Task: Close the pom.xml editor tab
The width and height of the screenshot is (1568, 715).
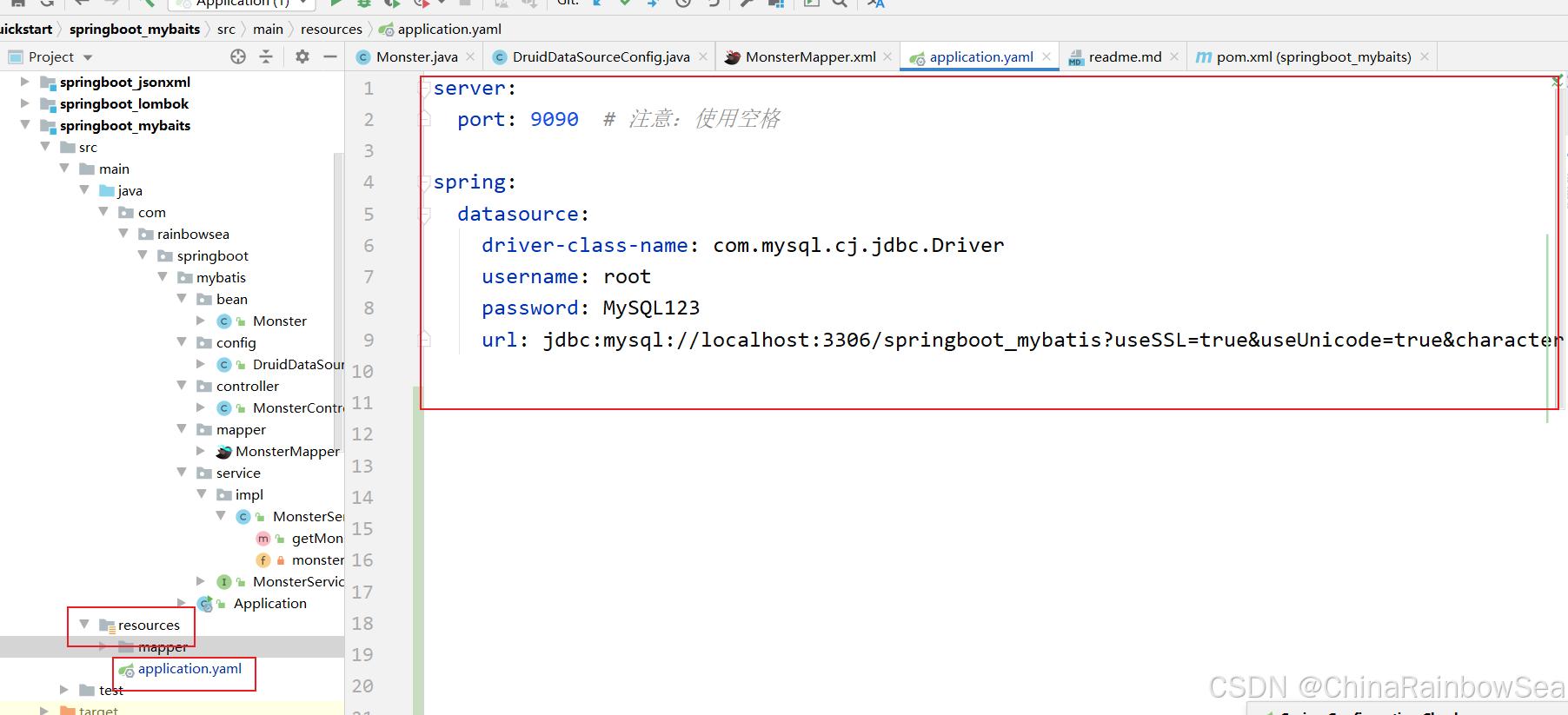Action: (x=1425, y=56)
